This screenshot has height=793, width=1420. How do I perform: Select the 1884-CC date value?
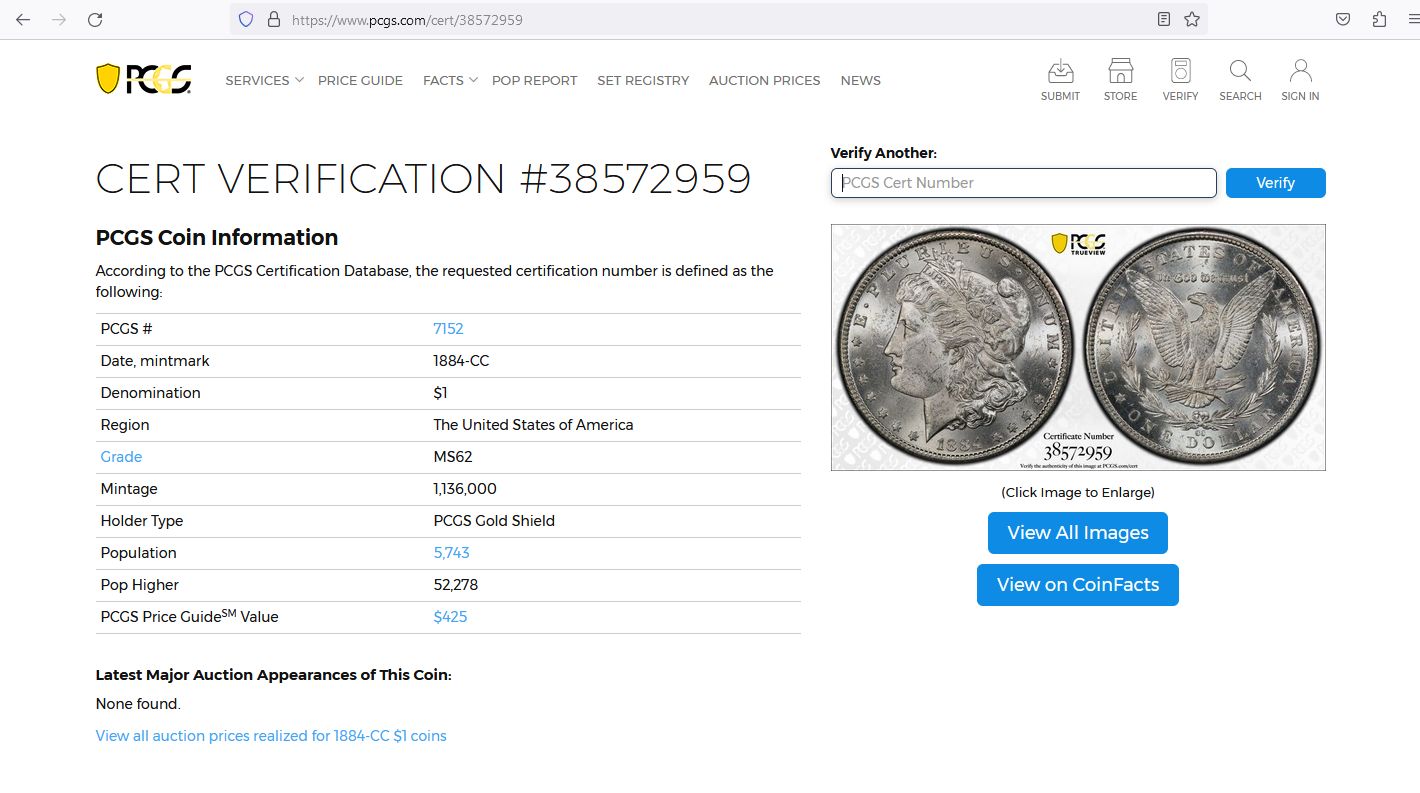[x=461, y=361]
